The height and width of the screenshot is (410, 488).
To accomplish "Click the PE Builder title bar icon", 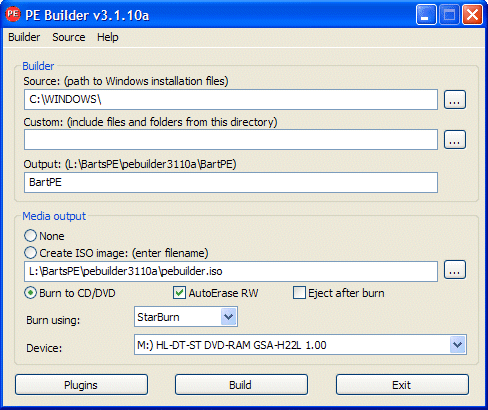I will coord(13,14).
